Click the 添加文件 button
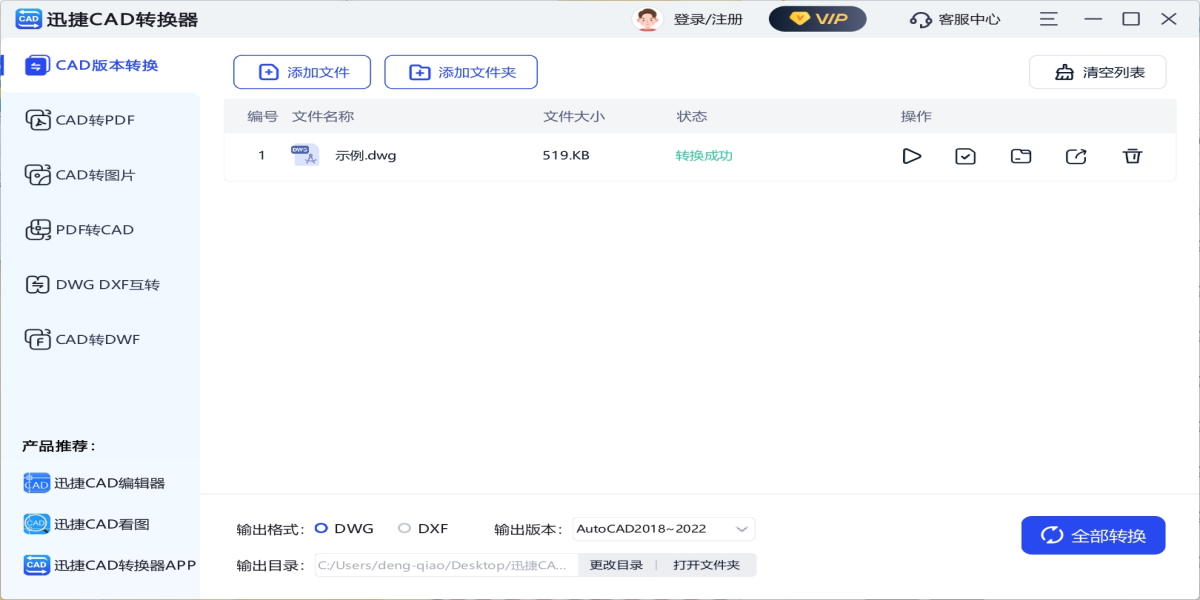The height and width of the screenshot is (600, 1200). point(302,72)
